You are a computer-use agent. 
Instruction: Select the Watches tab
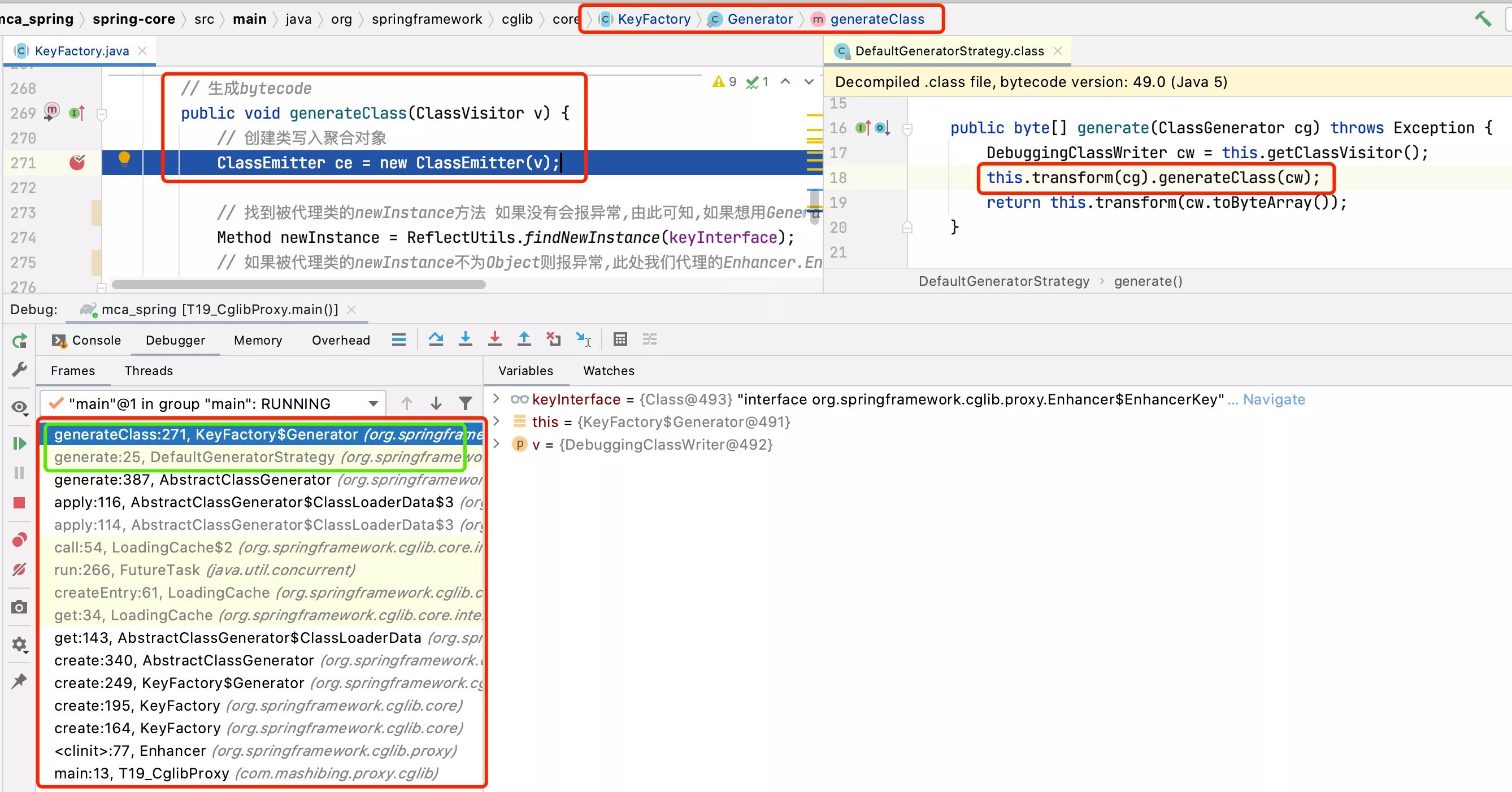609,371
